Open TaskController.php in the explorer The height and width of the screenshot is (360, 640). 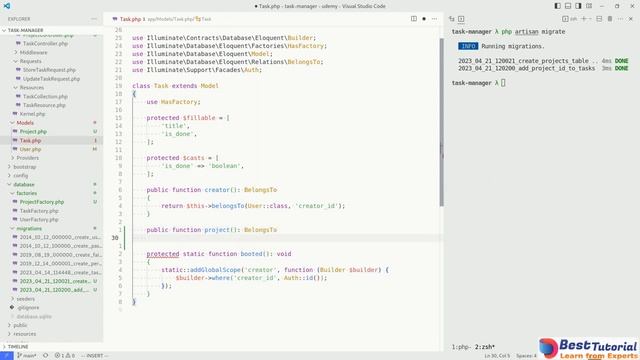(45, 44)
